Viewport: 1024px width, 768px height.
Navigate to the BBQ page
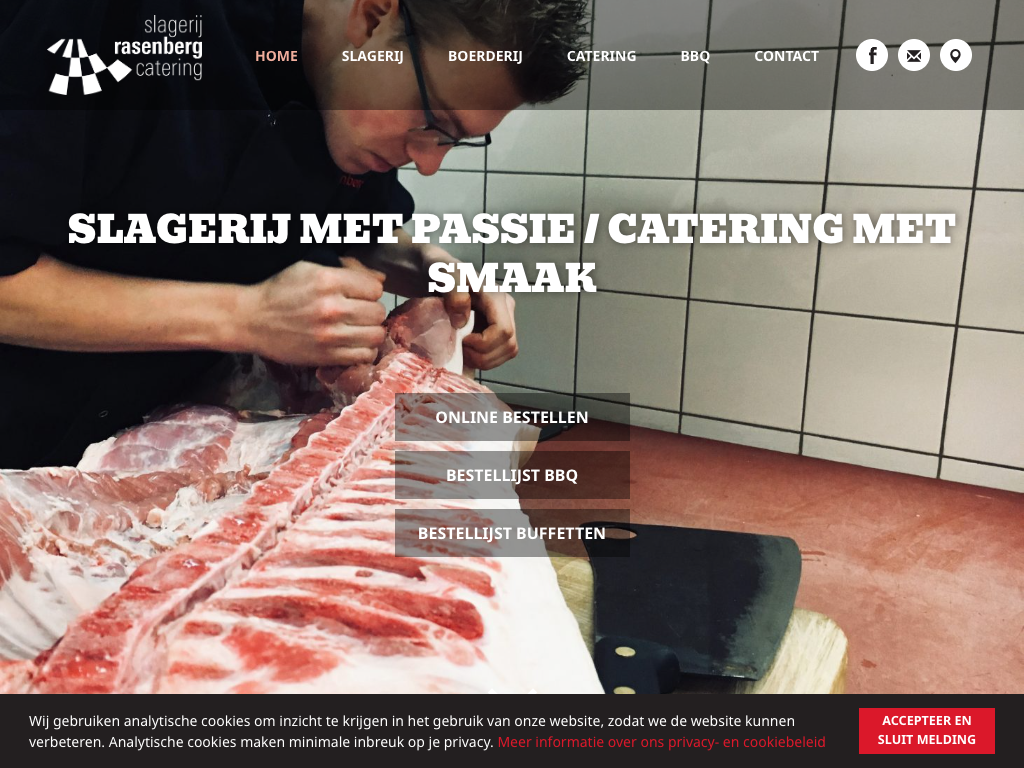click(695, 56)
